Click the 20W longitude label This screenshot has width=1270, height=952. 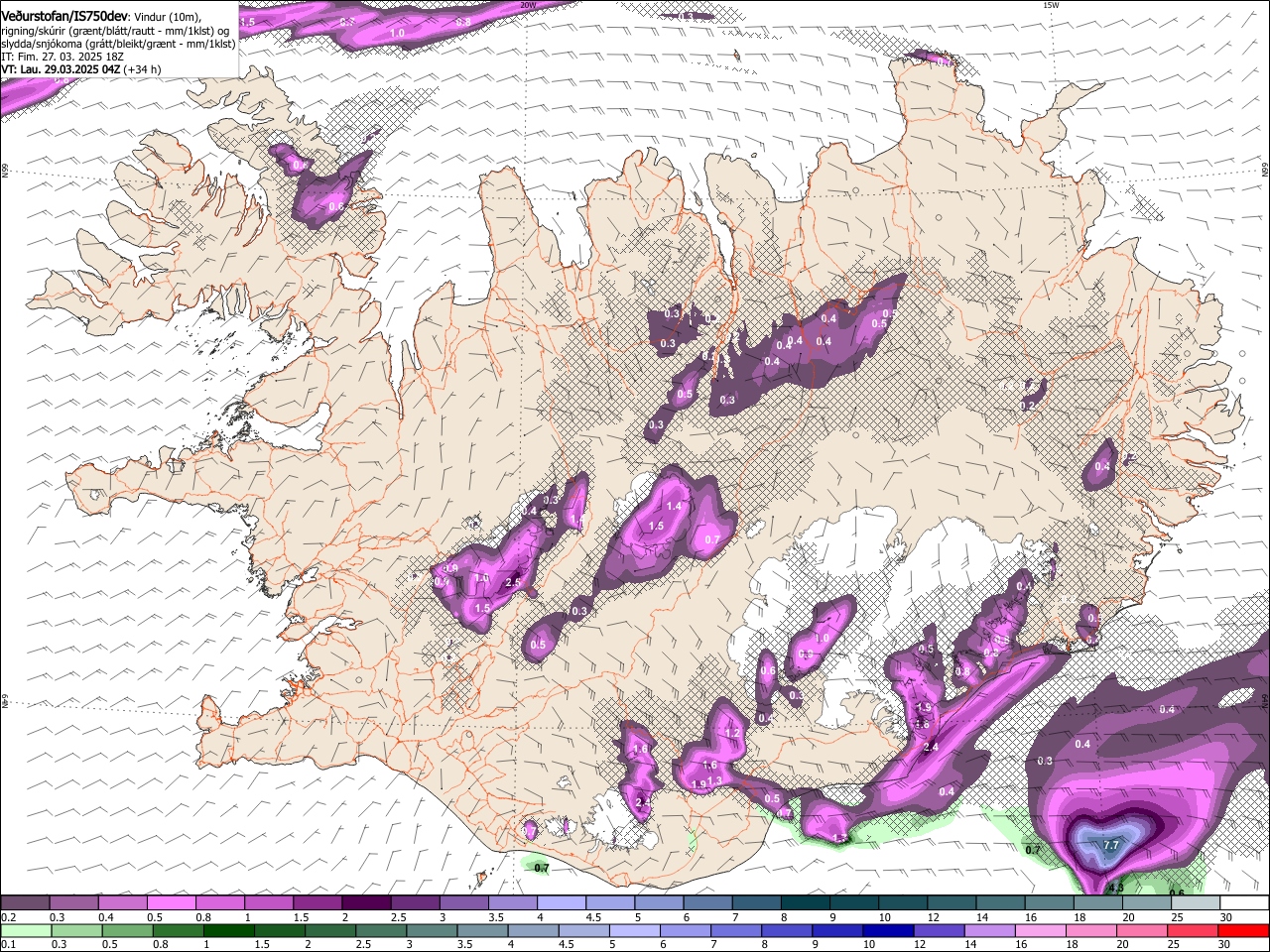pyautogui.click(x=528, y=5)
